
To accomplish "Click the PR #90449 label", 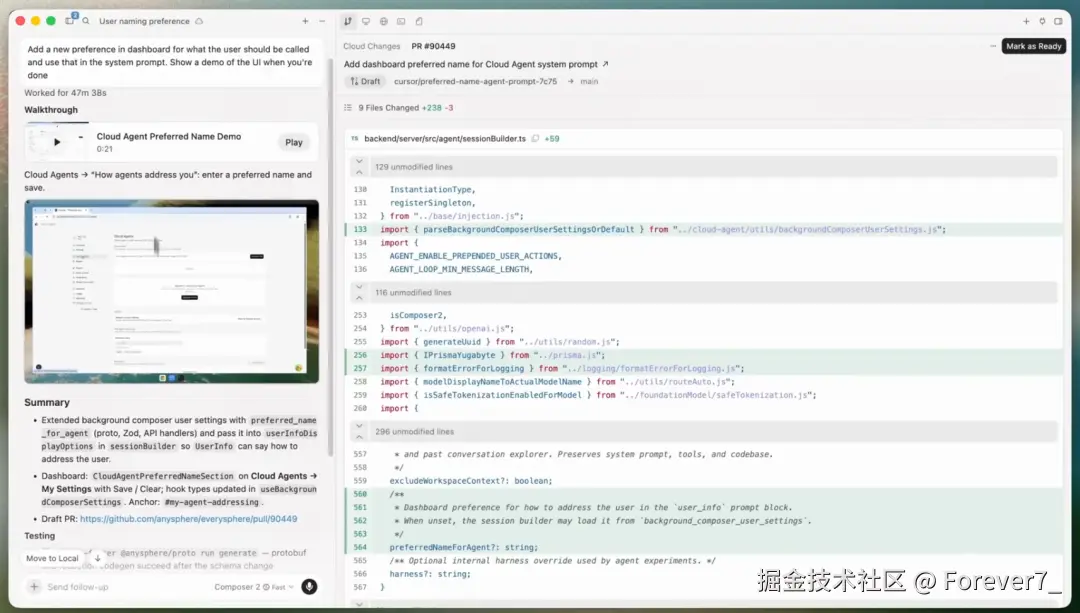I will pos(433,46).
